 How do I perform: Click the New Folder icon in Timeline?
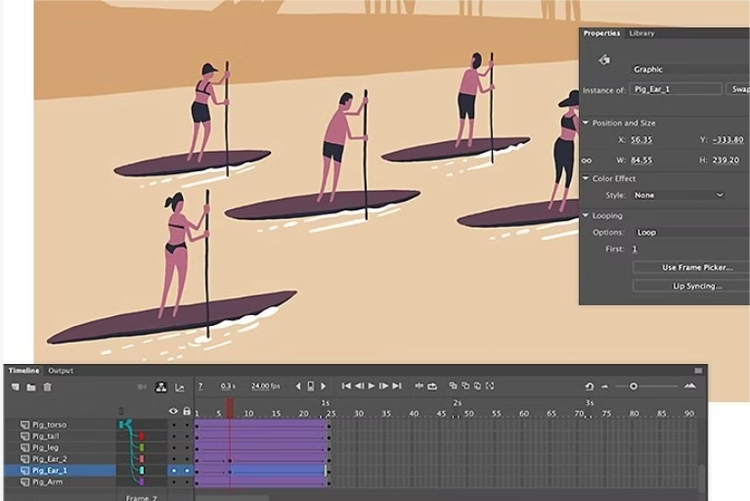coord(31,387)
